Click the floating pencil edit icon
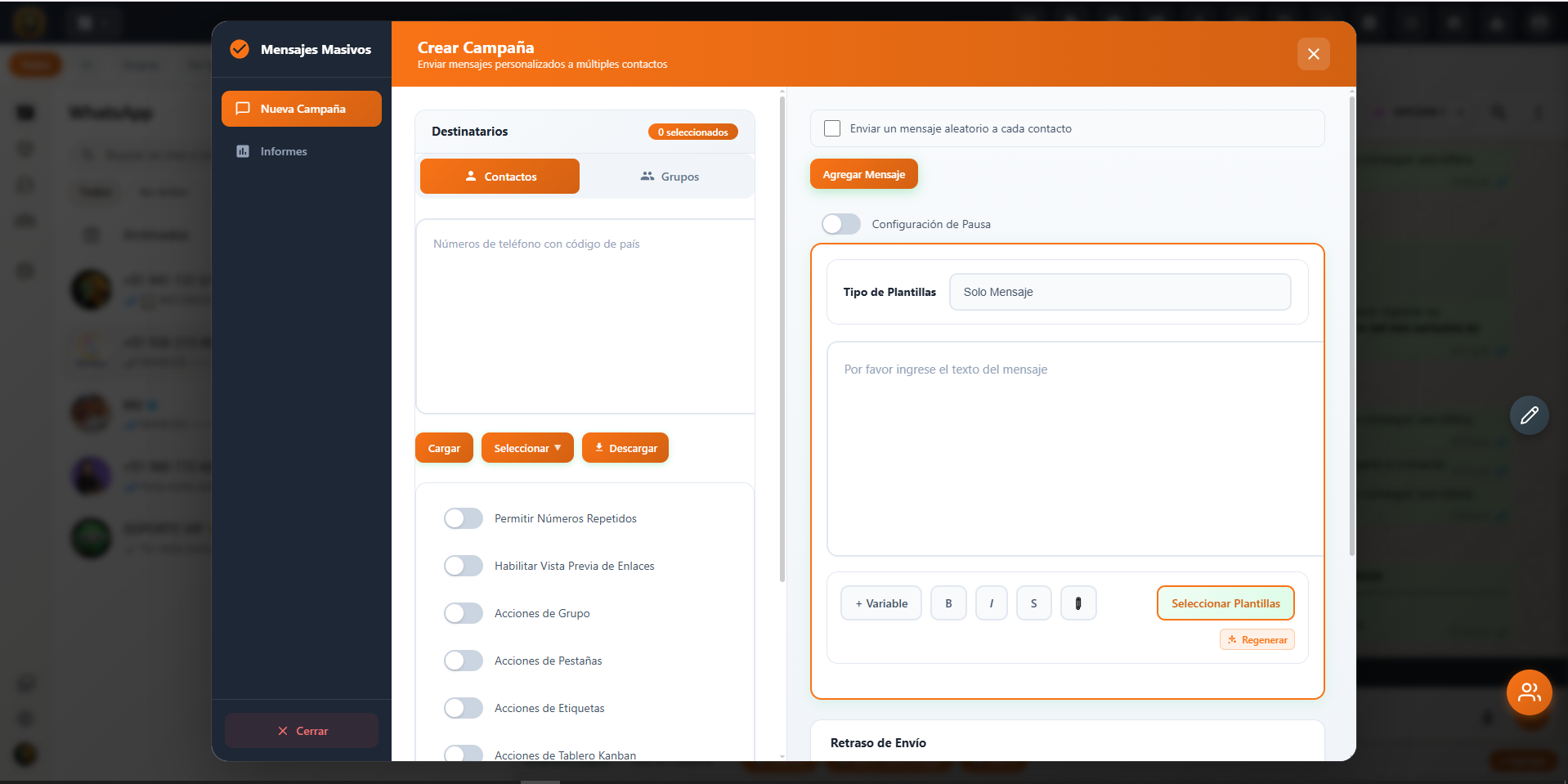This screenshot has height=784, width=1568. 1529,415
